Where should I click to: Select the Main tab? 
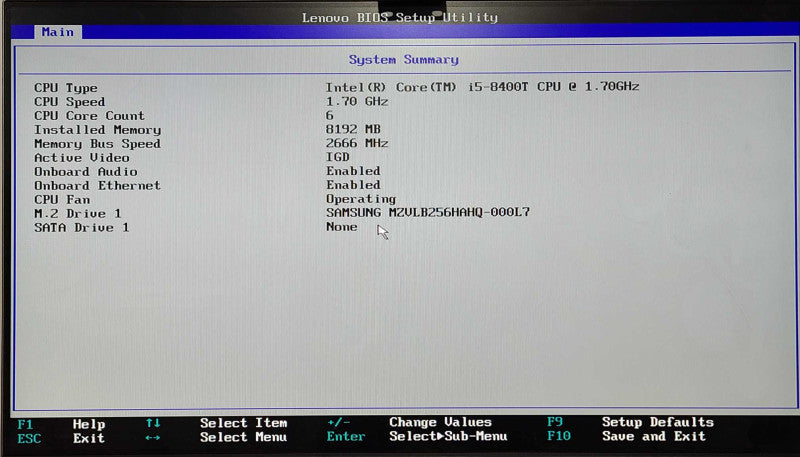click(x=58, y=32)
